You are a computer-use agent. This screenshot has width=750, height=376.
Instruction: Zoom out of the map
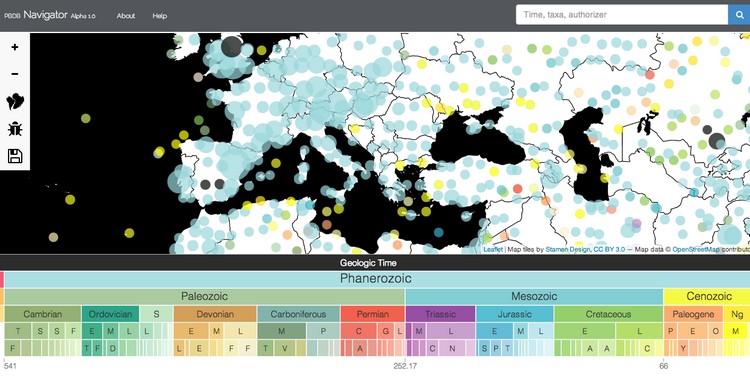tap(15, 74)
